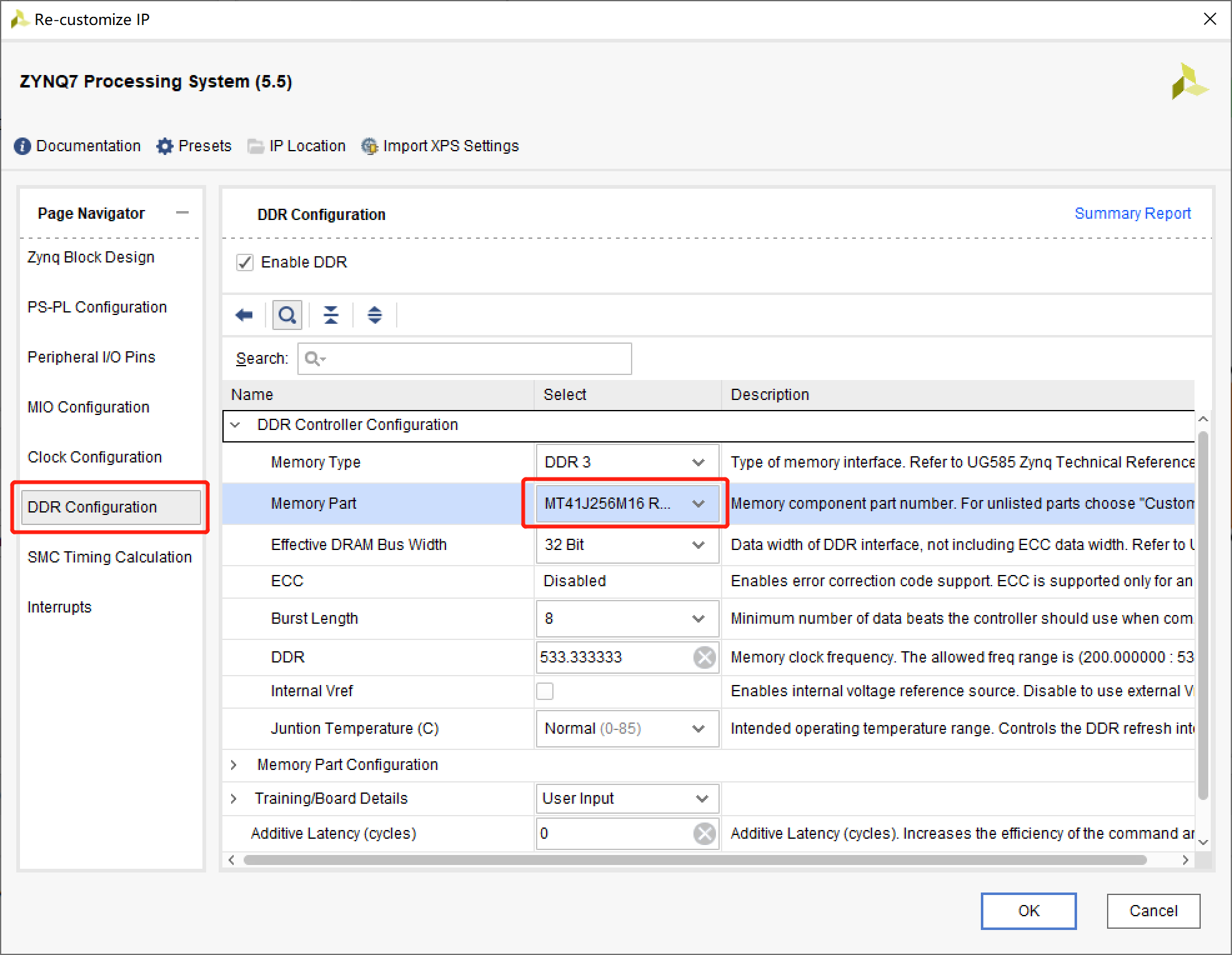Viewport: 1232px width, 955px height.
Task: Click the Expand All toolbar icon
Action: [375, 315]
